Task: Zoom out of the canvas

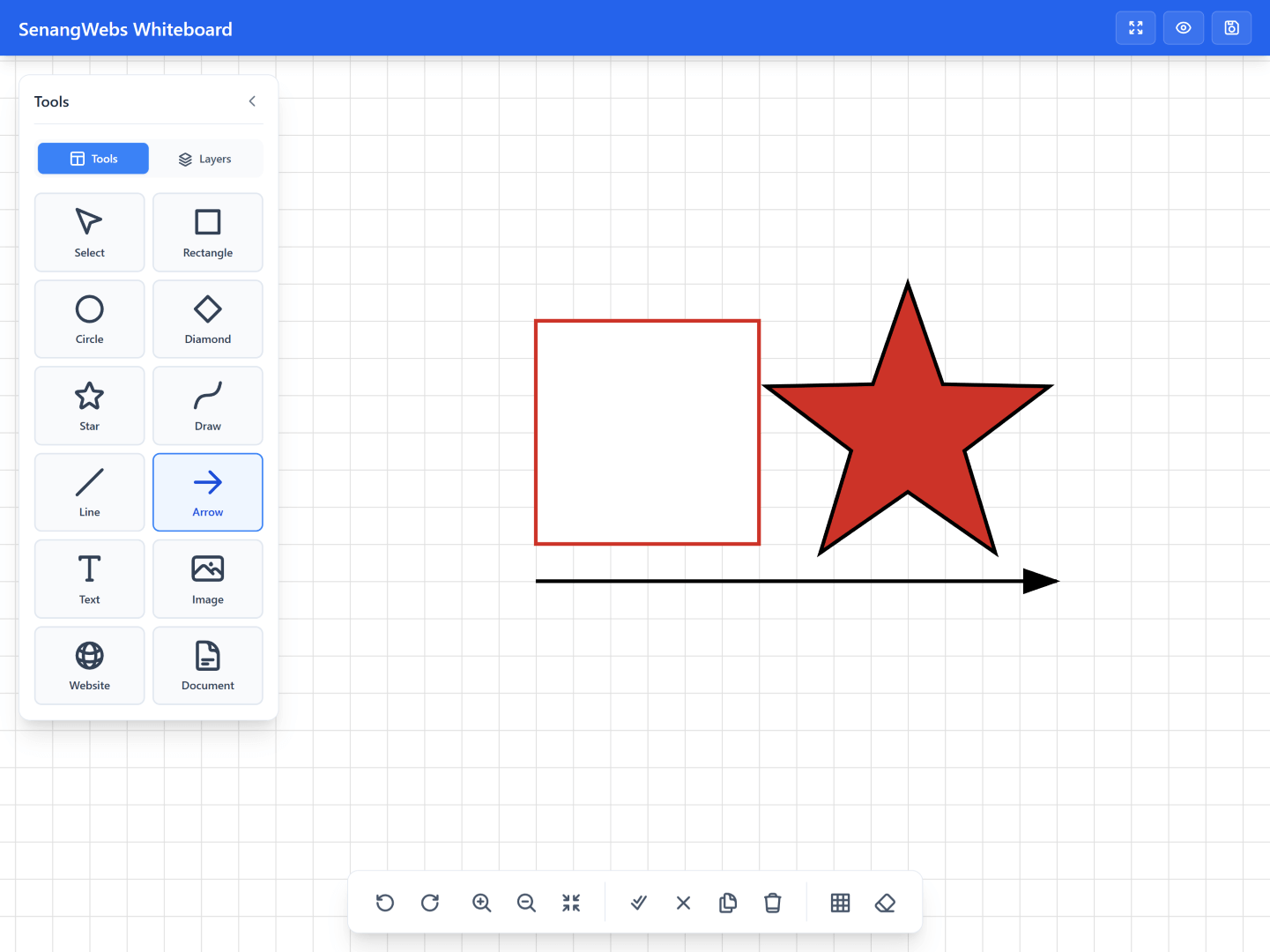Action: coord(526,903)
